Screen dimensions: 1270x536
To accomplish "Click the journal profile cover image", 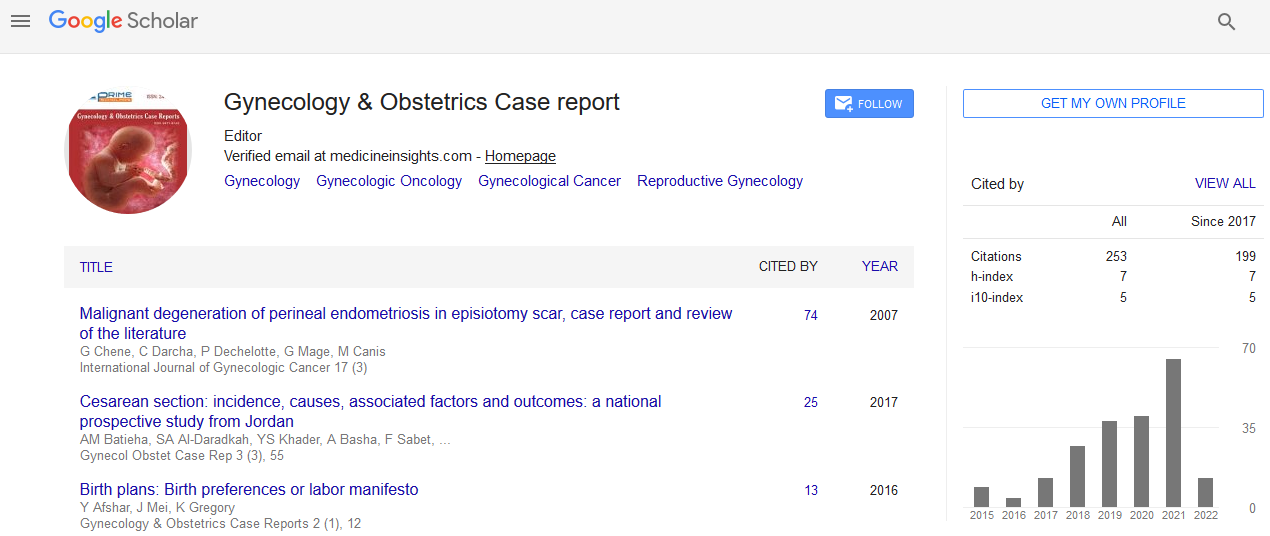I will pos(128,150).
